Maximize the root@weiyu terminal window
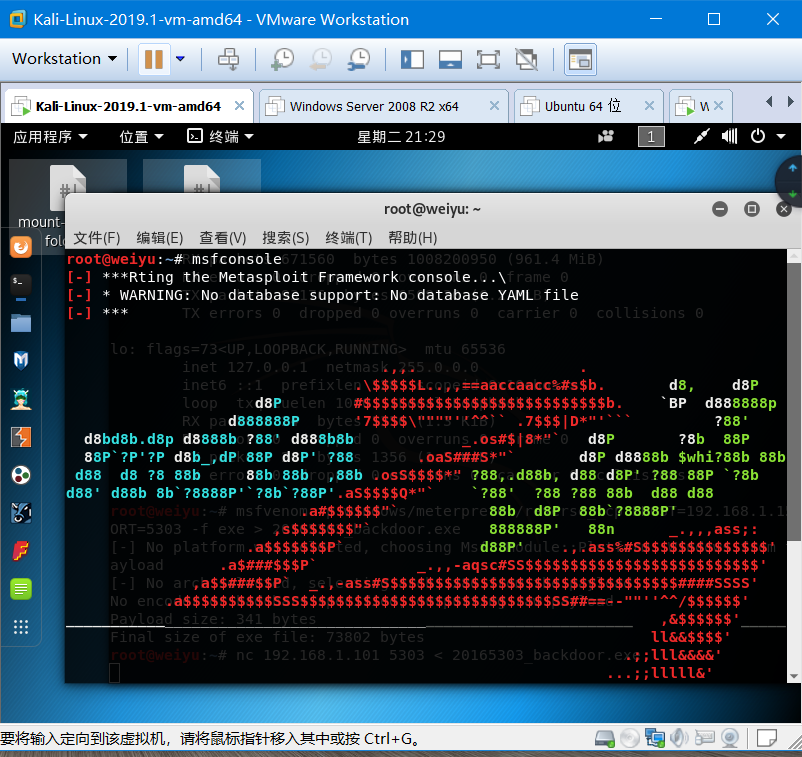 click(x=752, y=209)
